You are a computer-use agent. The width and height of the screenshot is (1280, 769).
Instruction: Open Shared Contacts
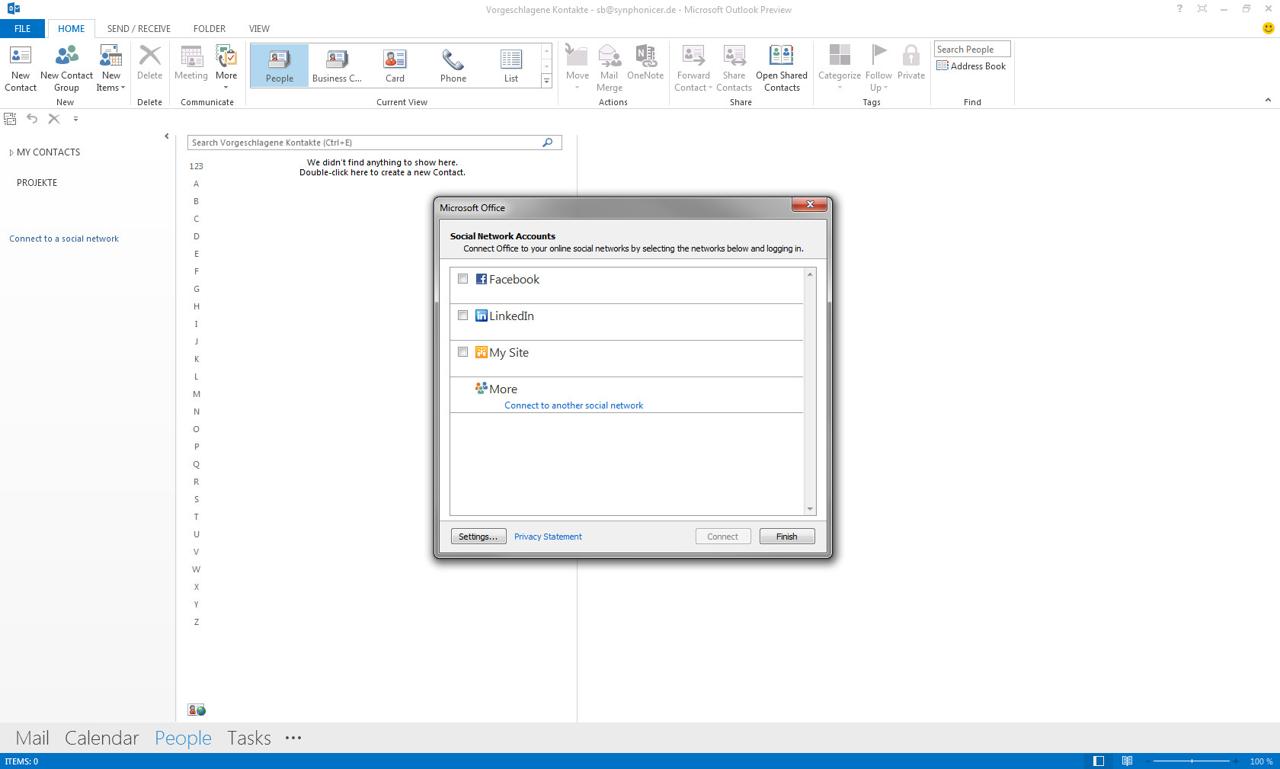[781, 68]
